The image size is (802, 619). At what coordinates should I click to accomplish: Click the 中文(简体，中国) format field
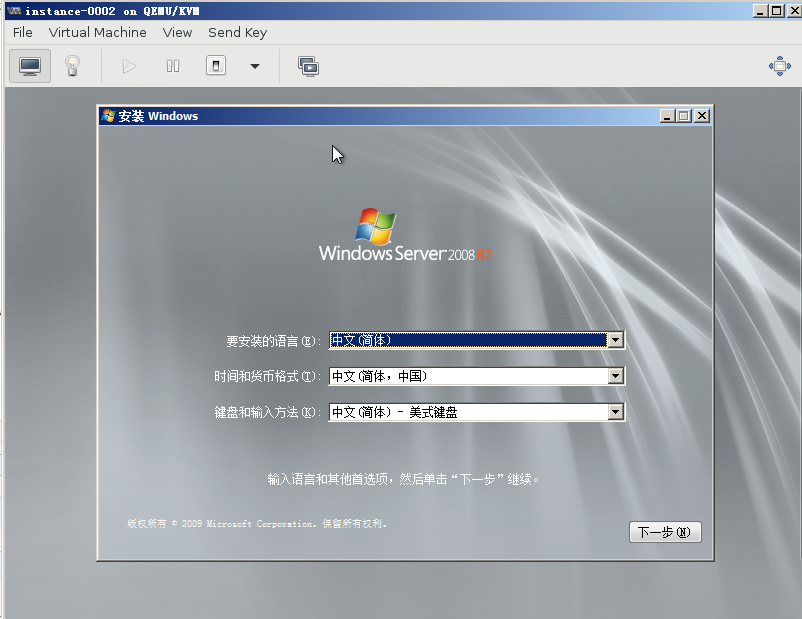476,376
